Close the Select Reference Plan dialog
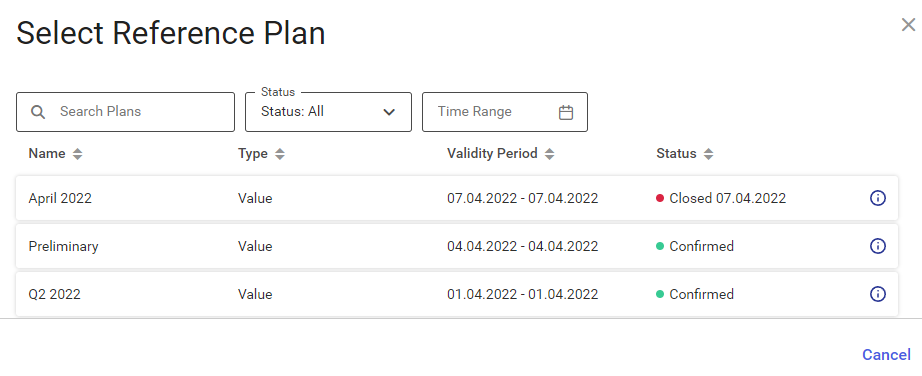The width and height of the screenshot is (922, 376). tap(908, 25)
